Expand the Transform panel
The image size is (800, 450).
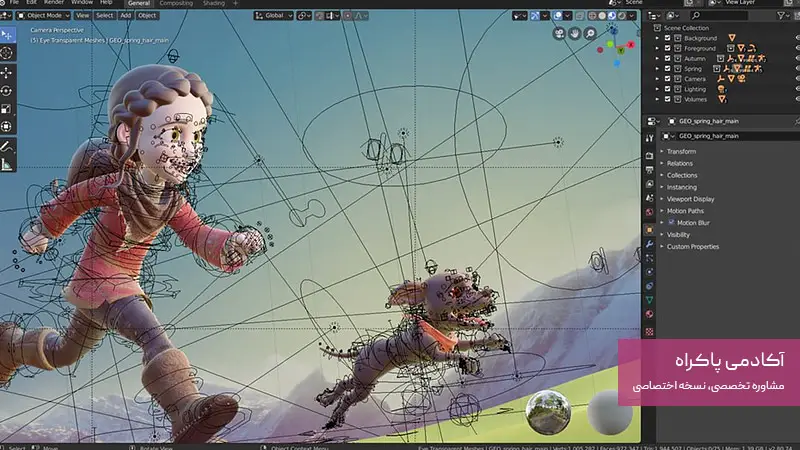681,151
